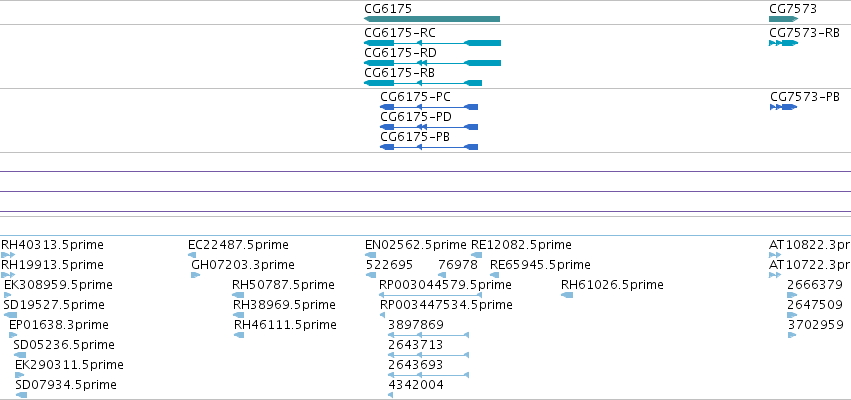Screen dimensions: 851x400
Task: Click the 3897869 aligned feature
Action: click(428, 335)
